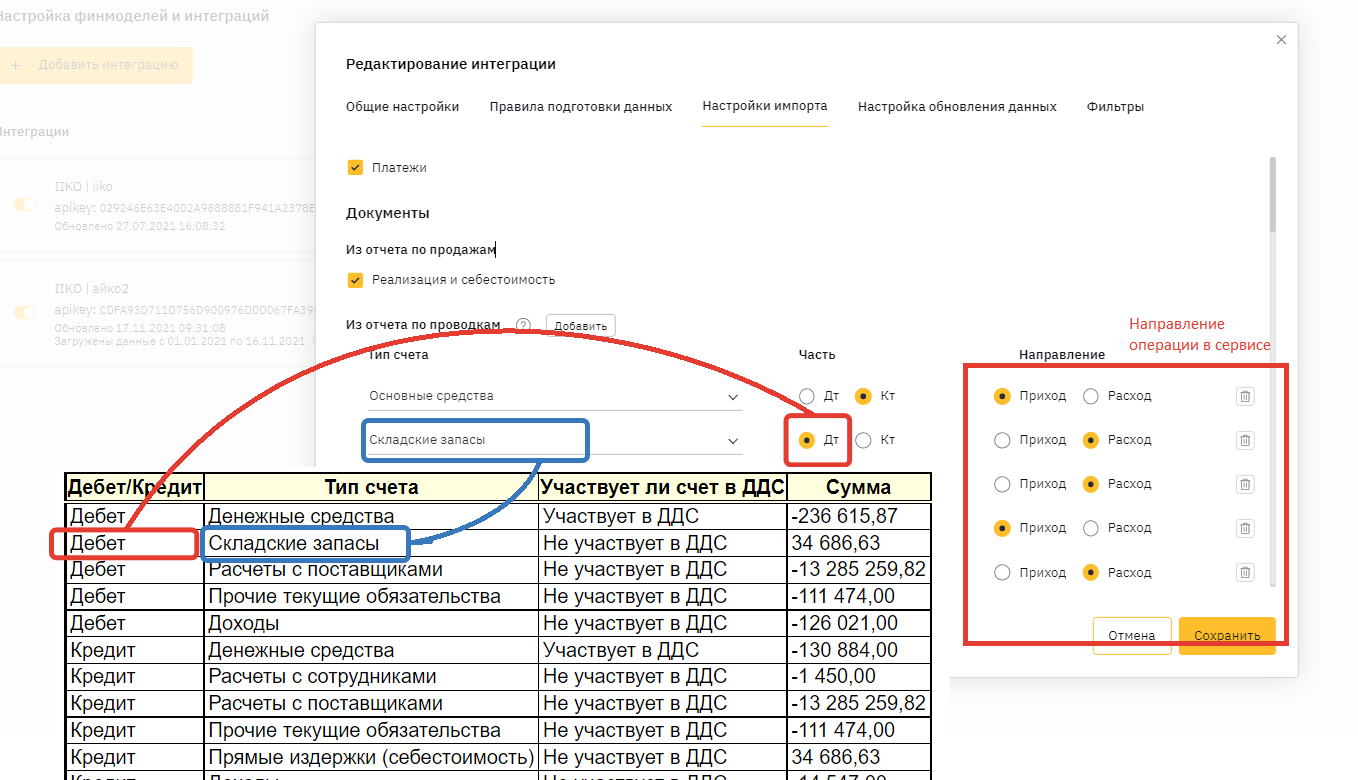1358x780 pixels.
Task: Toggle the IIKO iiko integration switch
Action: (x=24, y=204)
